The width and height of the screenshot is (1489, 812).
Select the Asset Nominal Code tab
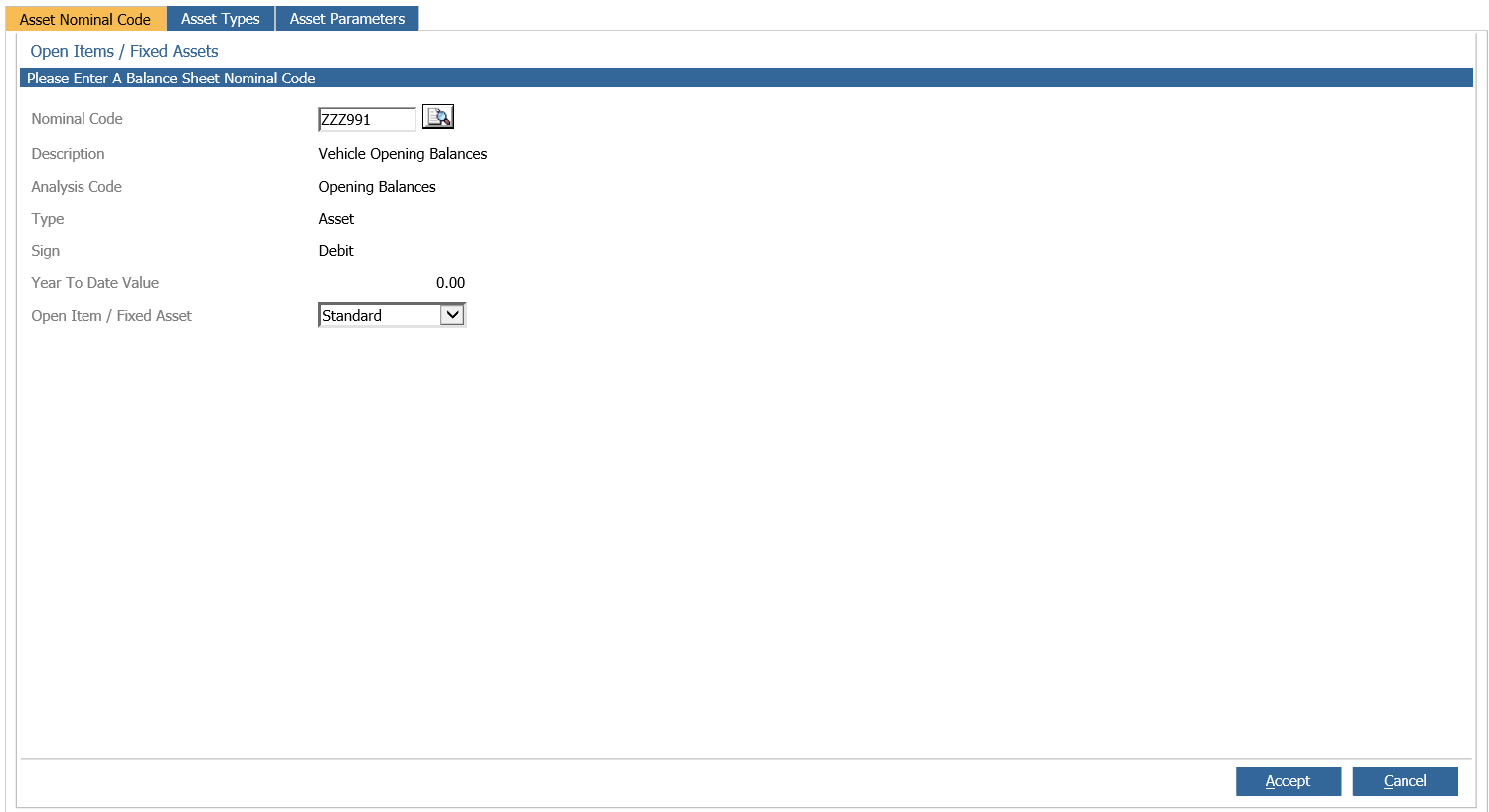[85, 19]
